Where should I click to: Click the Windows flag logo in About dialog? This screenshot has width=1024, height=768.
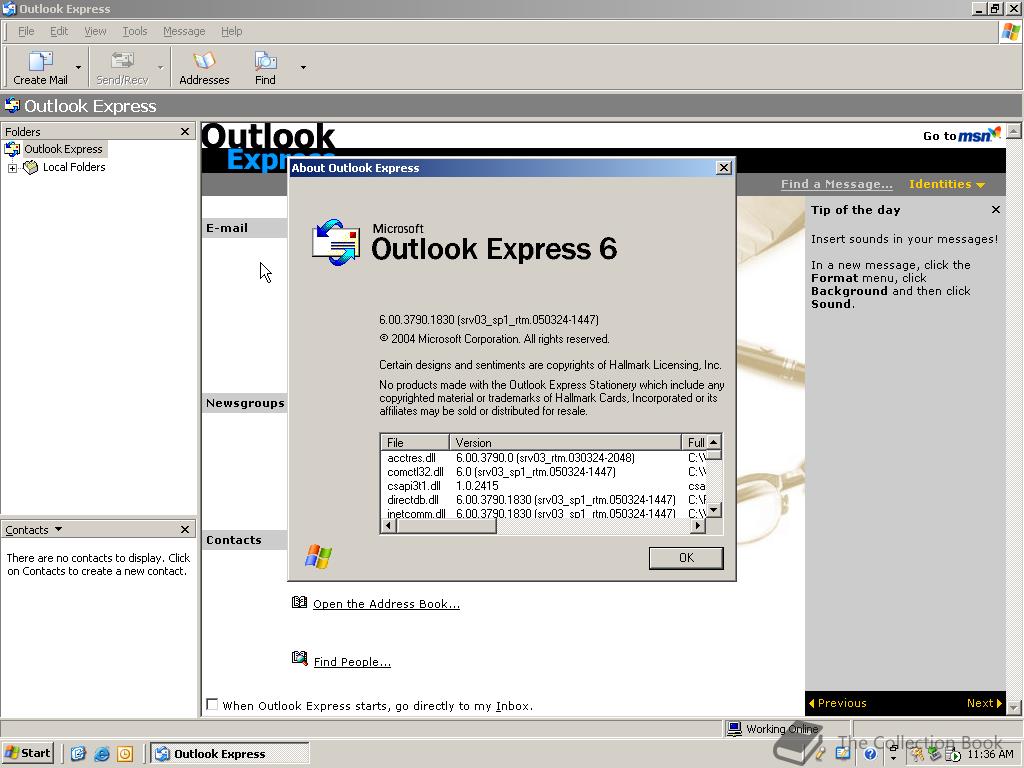318,556
